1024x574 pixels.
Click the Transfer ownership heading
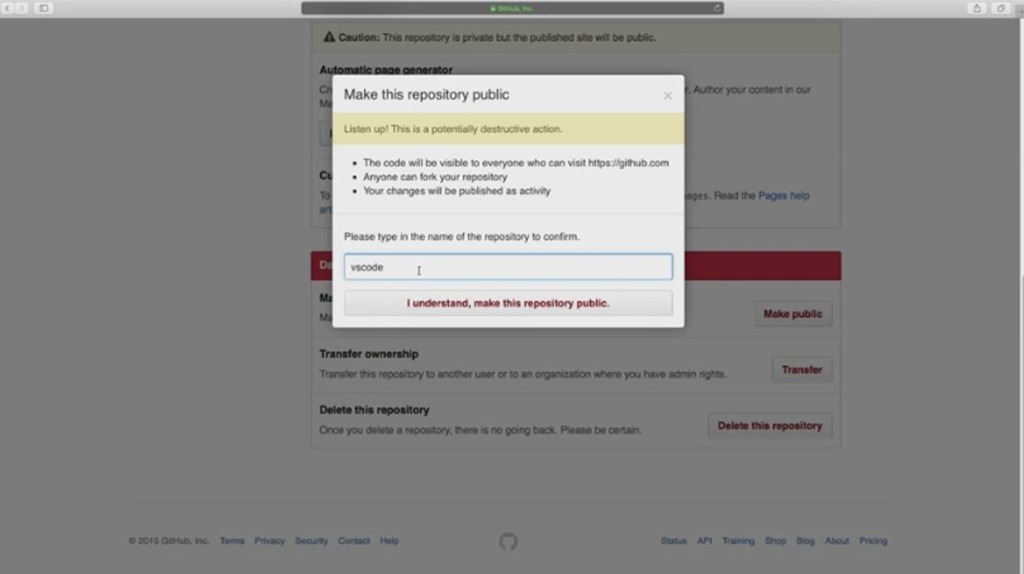click(x=369, y=354)
